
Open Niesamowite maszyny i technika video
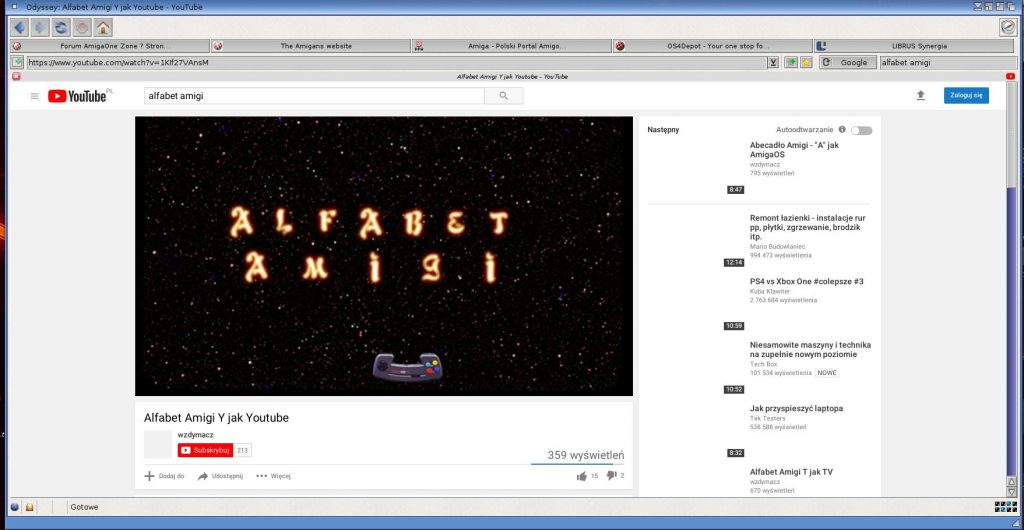point(810,349)
